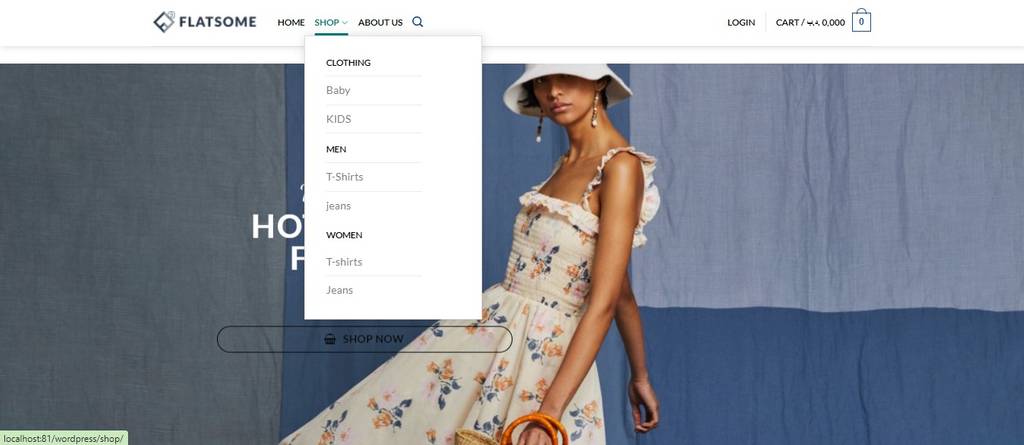The height and width of the screenshot is (445, 1024).
Task: Open the ABOUT US page
Action: pos(380,22)
